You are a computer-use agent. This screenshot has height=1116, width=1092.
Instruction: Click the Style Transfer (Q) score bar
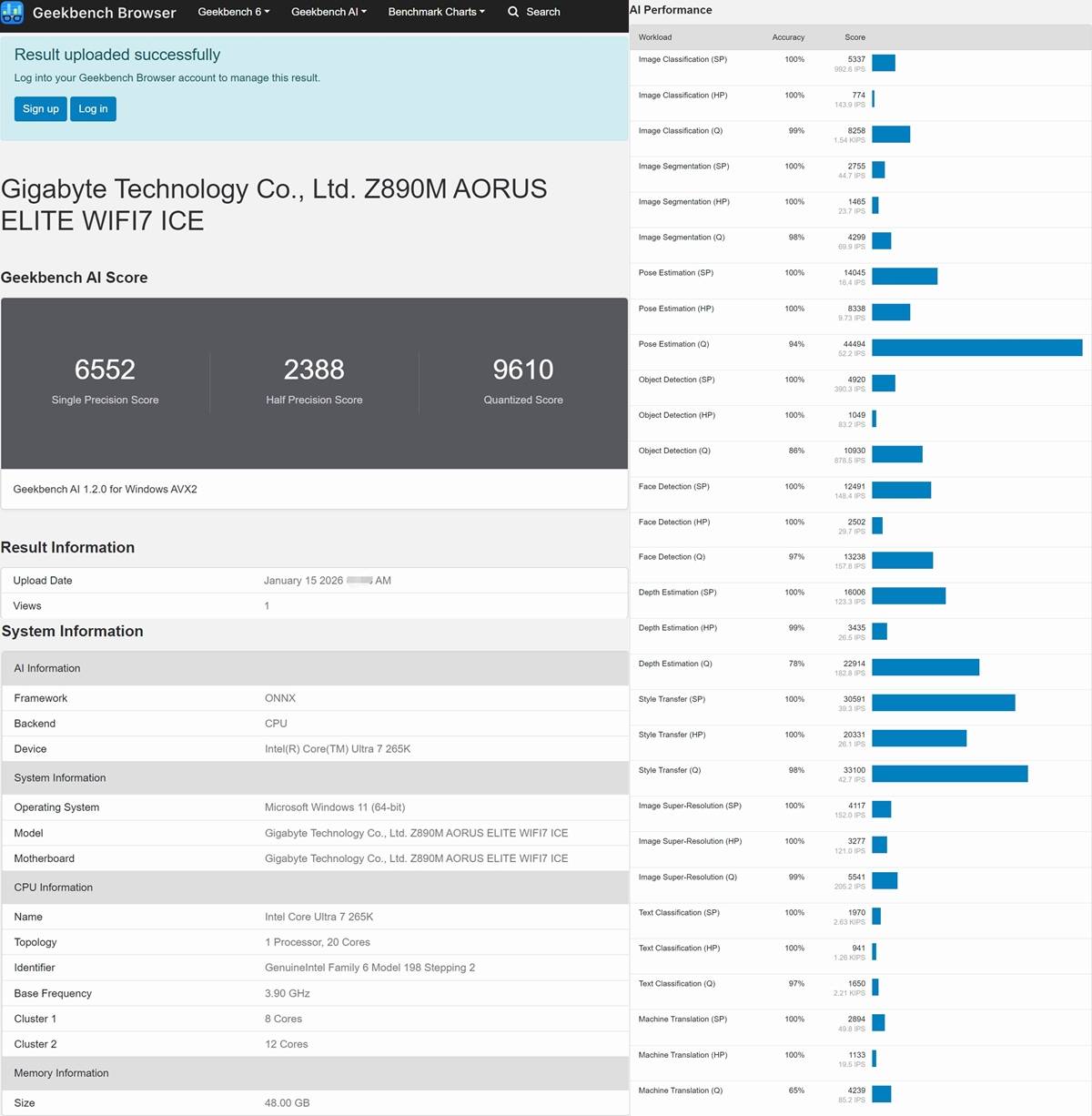point(949,774)
